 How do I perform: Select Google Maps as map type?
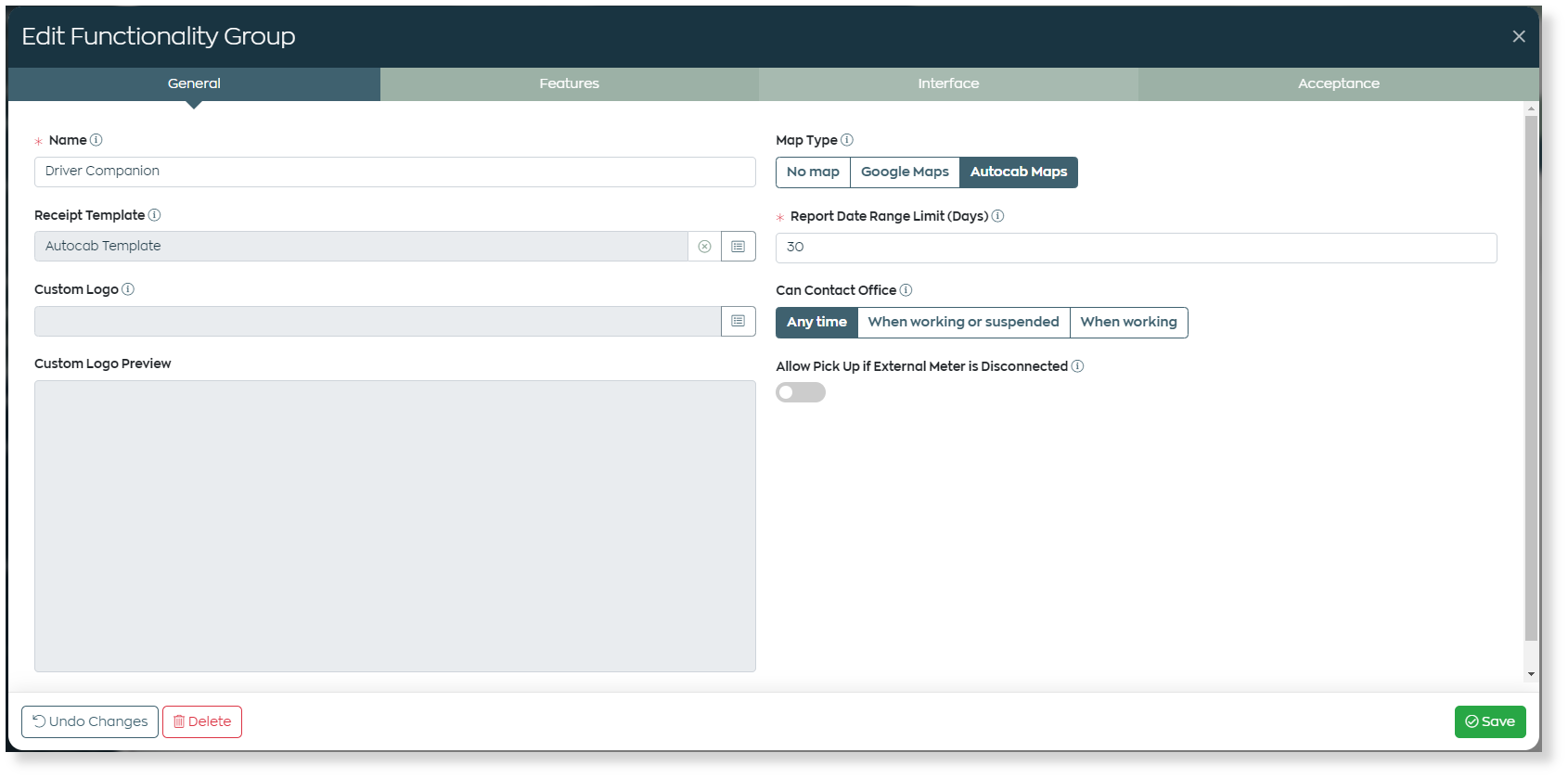point(905,172)
